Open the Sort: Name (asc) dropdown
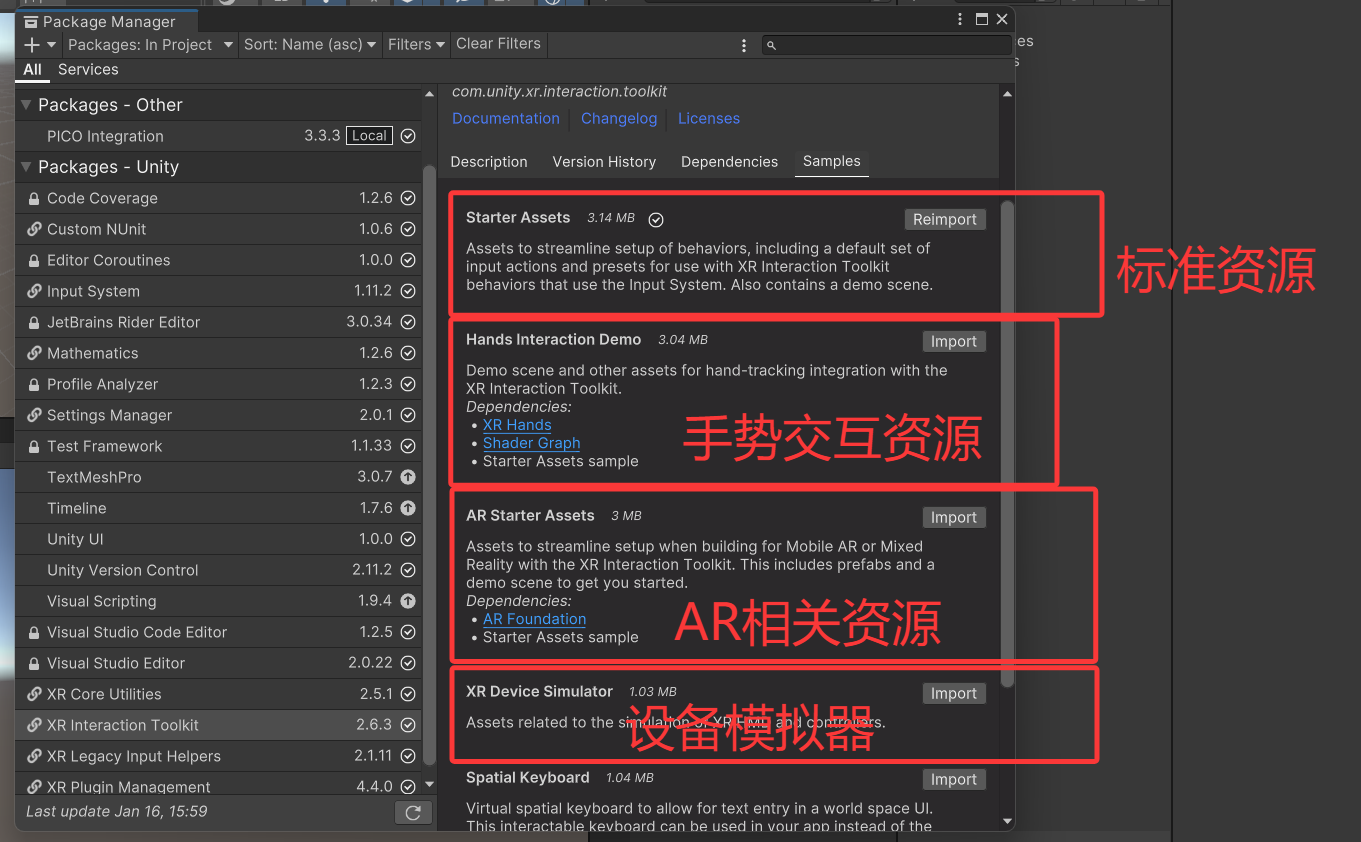Viewport: 1361px width, 842px height. tap(310, 45)
